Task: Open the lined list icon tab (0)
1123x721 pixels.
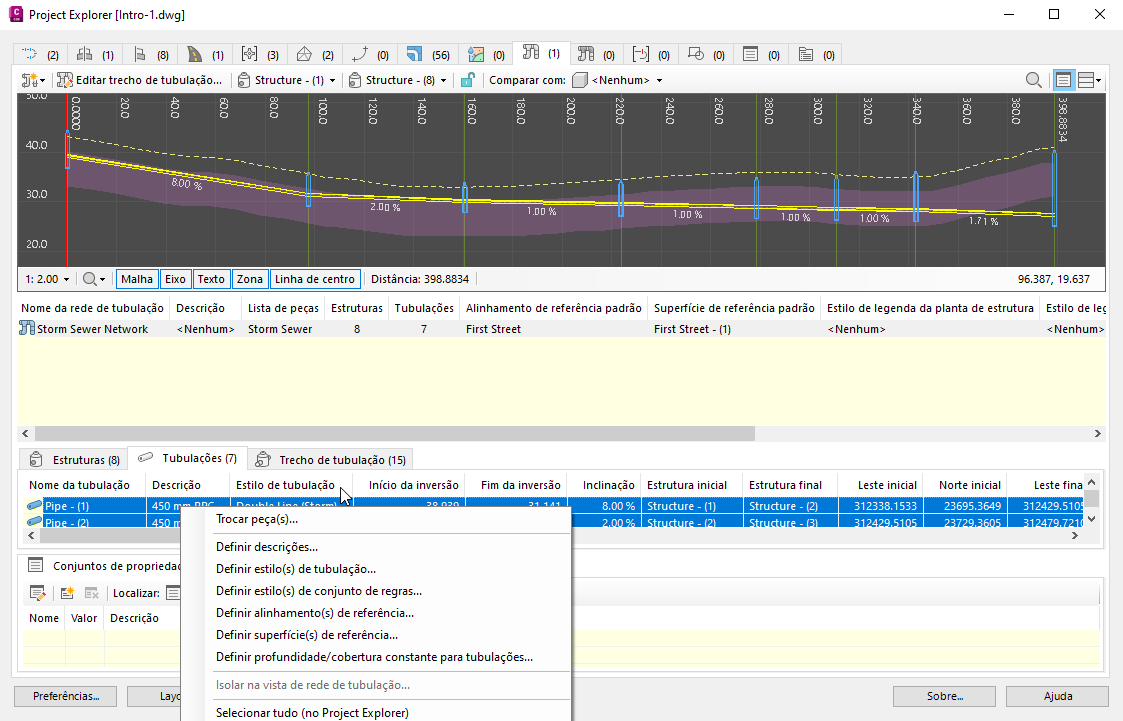Action: pos(761,54)
